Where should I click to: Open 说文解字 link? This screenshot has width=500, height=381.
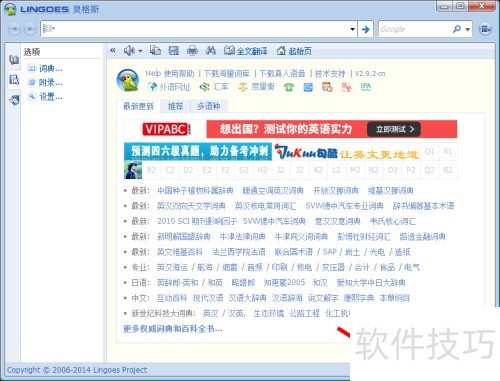click(x=323, y=298)
